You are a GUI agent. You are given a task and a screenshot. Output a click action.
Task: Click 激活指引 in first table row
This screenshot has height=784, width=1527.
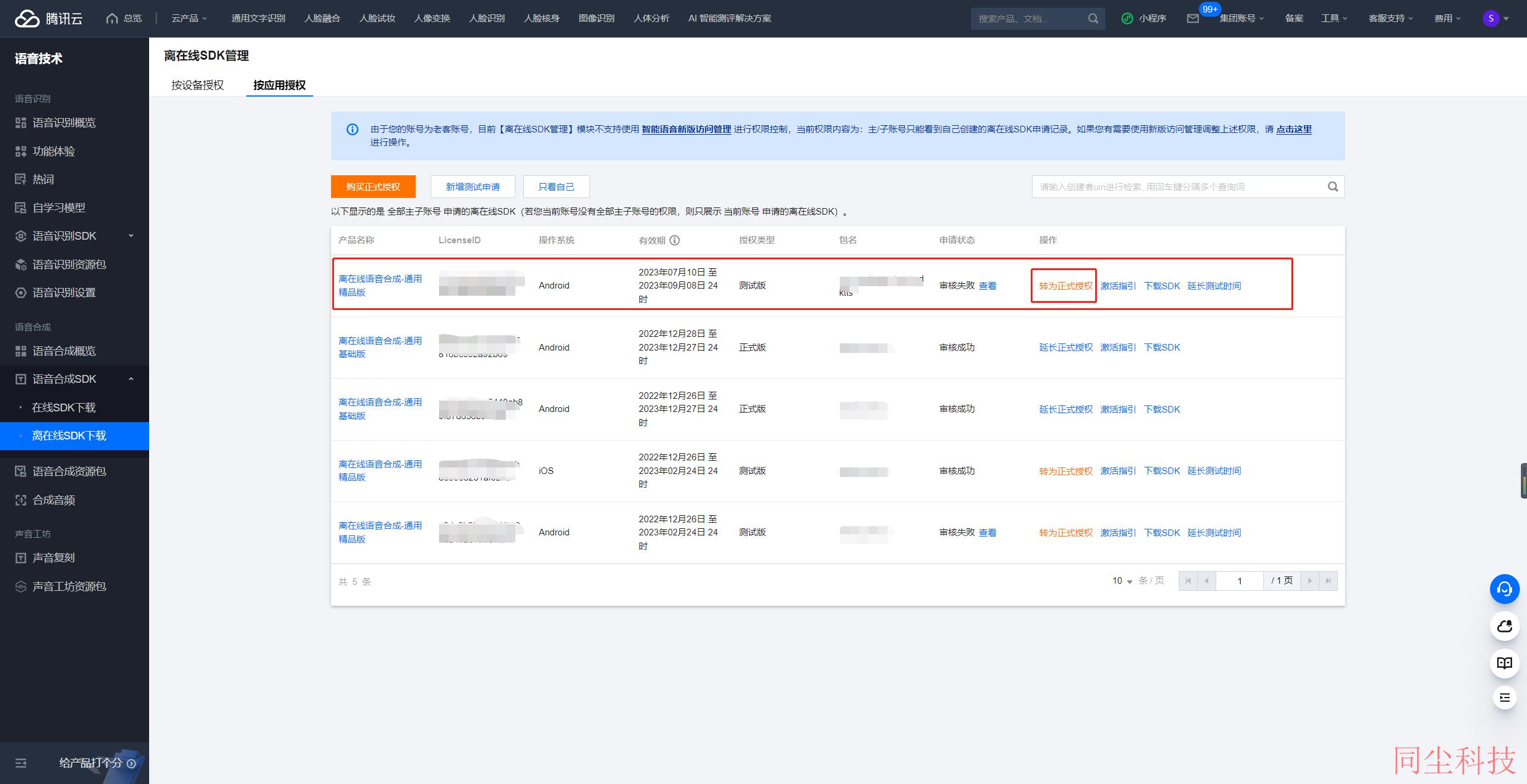click(1118, 286)
